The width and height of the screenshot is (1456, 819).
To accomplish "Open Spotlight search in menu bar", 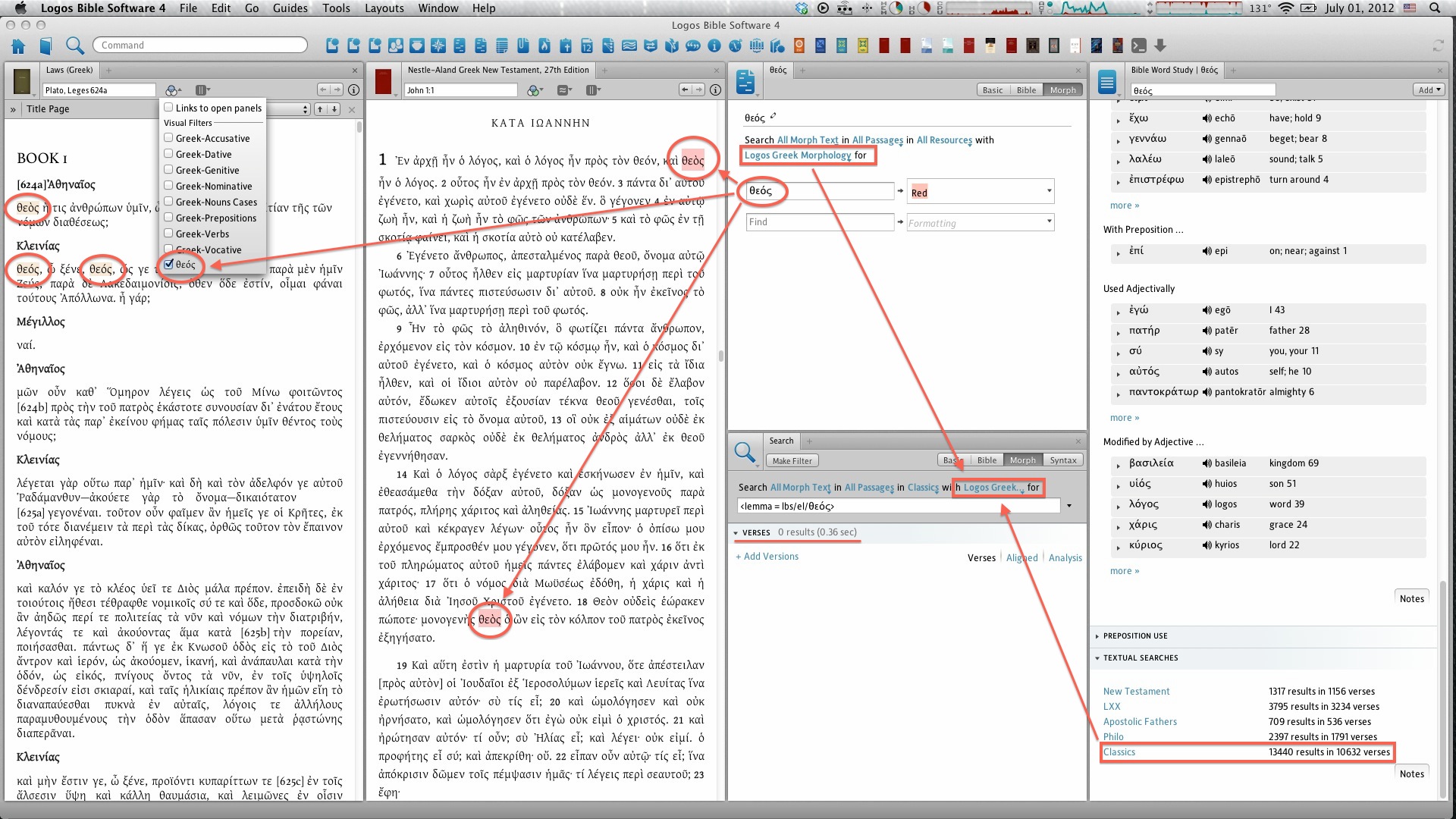I will tap(1435, 8).
